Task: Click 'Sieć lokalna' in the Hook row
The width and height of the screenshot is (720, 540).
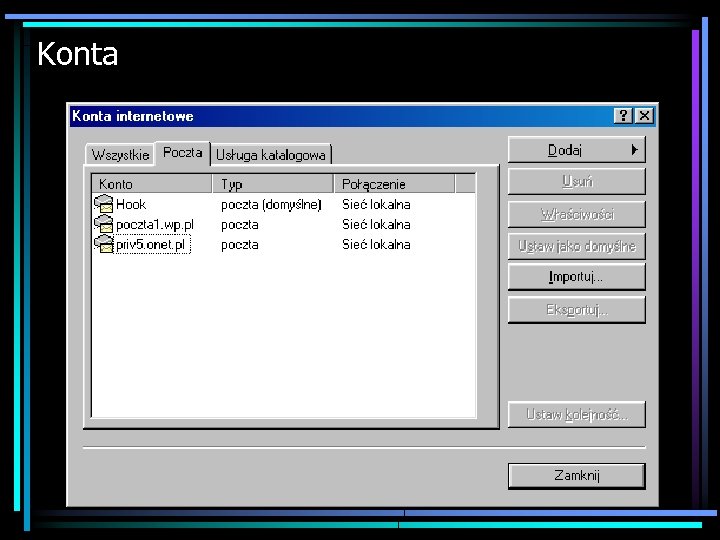Action: tap(376, 204)
